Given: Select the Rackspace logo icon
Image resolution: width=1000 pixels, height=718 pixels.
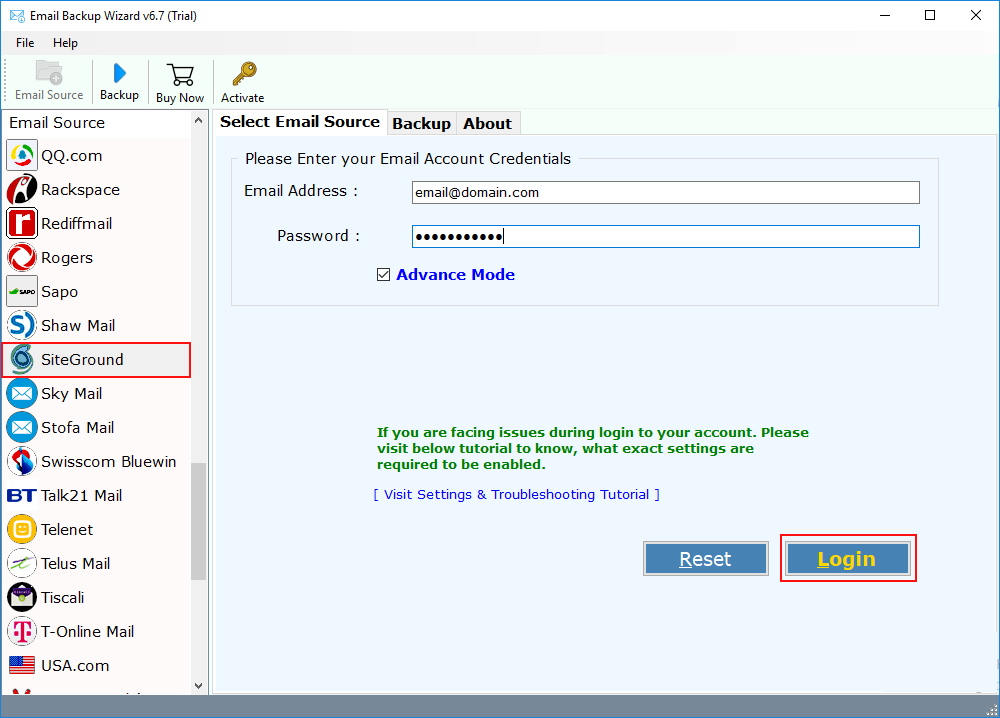Looking at the screenshot, I should [22, 189].
